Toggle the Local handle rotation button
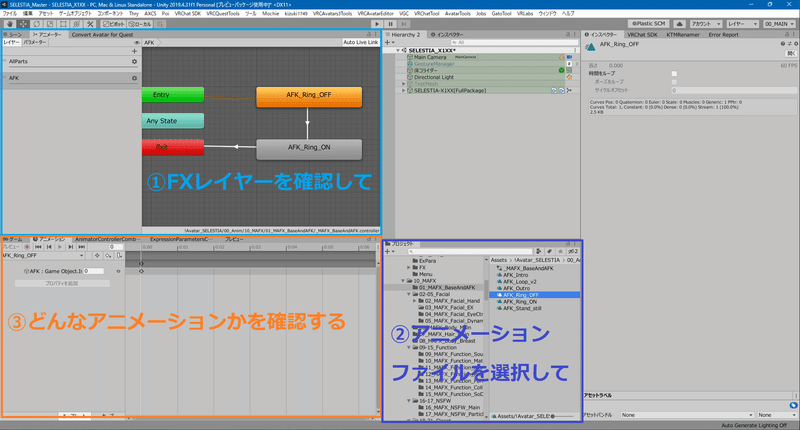Screen dimensions: 800x430 pyautogui.click(x=140, y=24)
